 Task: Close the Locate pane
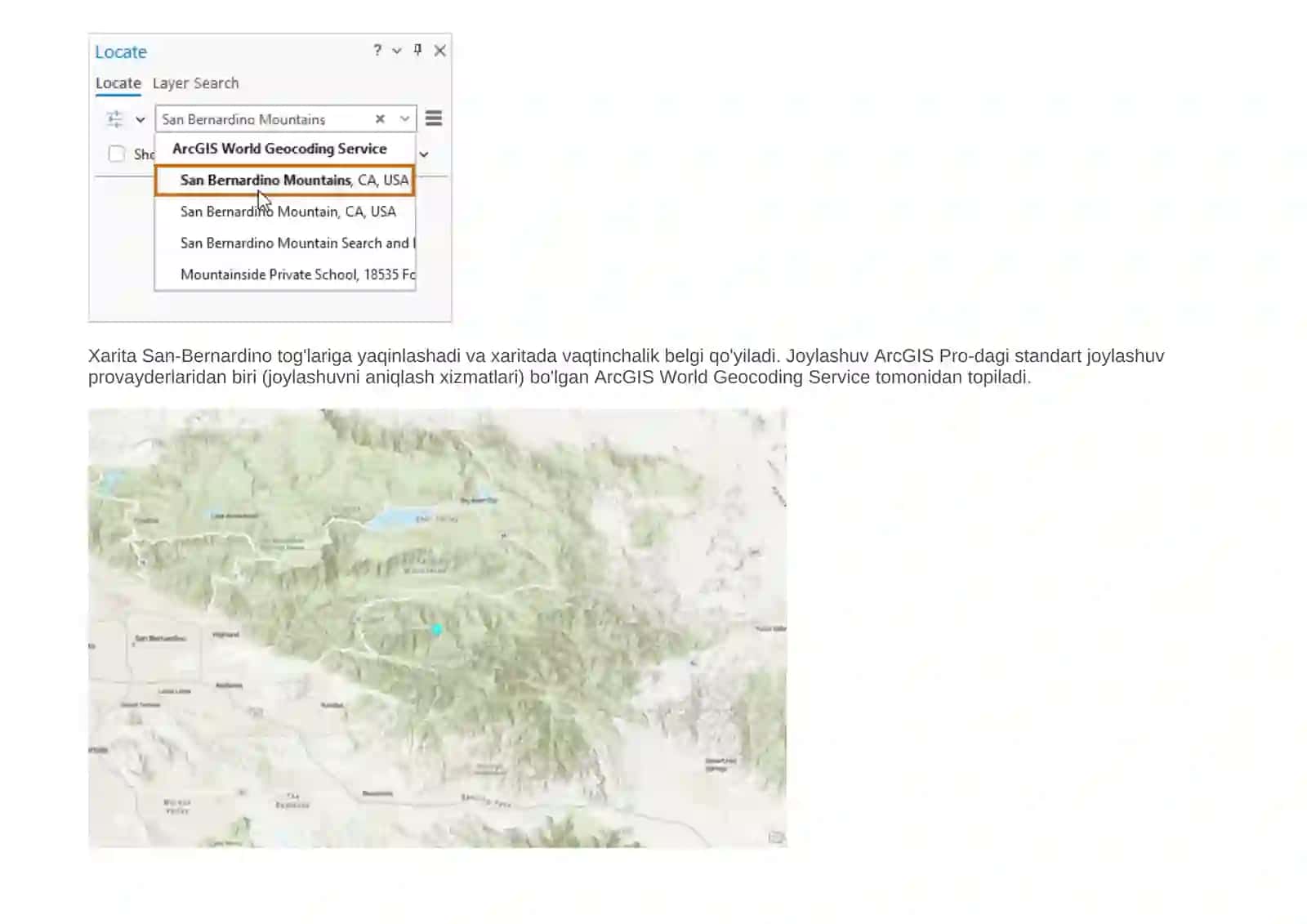click(439, 51)
